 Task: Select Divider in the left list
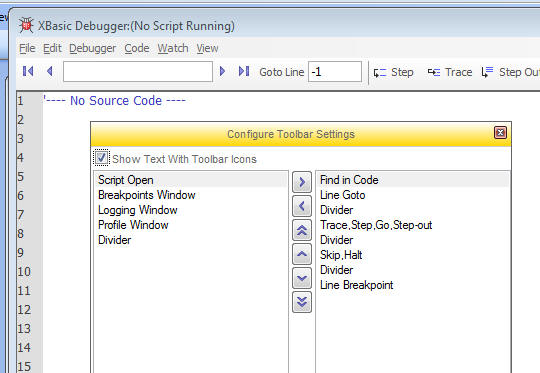pyautogui.click(x=190, y=240)
